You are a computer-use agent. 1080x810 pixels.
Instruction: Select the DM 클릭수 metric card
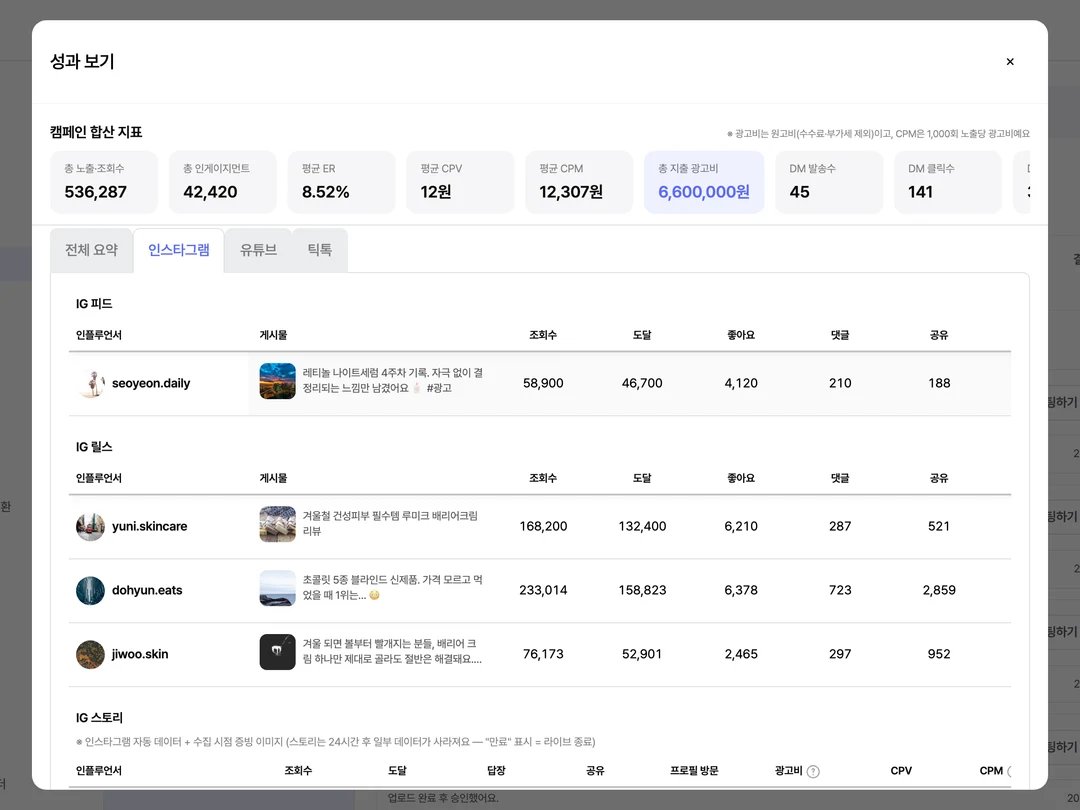948,182
